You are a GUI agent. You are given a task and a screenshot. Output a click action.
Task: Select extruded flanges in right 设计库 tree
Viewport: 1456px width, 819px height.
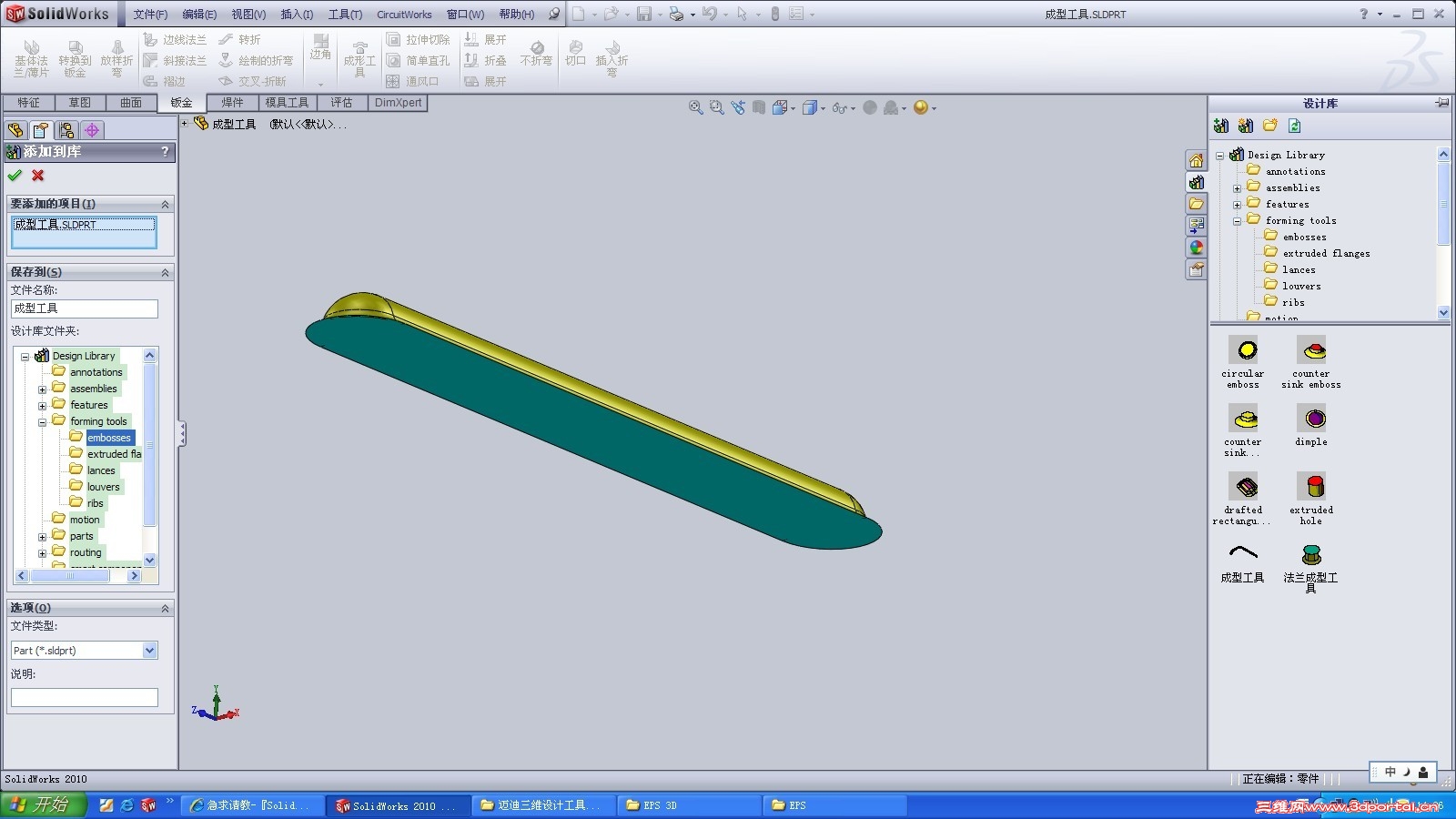tap(1326, 253)
